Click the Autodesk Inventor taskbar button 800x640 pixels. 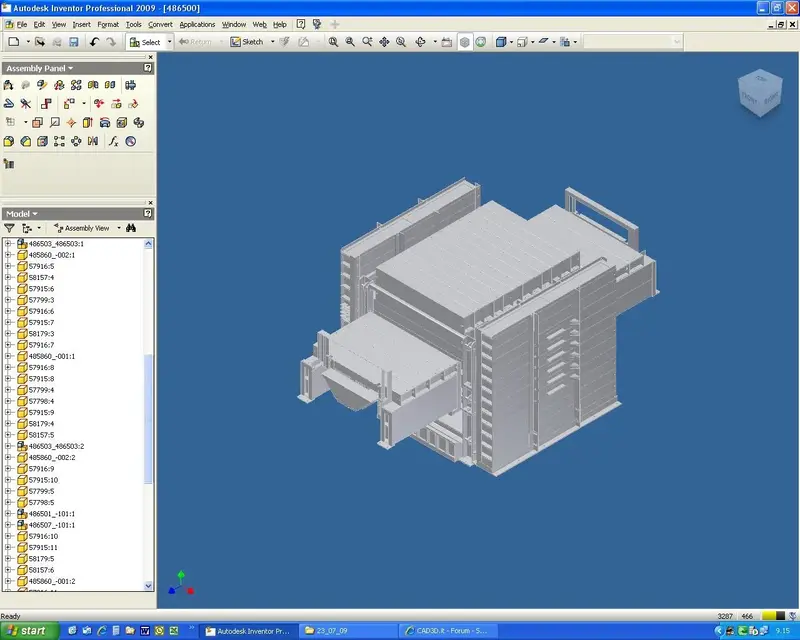point(248,631)
